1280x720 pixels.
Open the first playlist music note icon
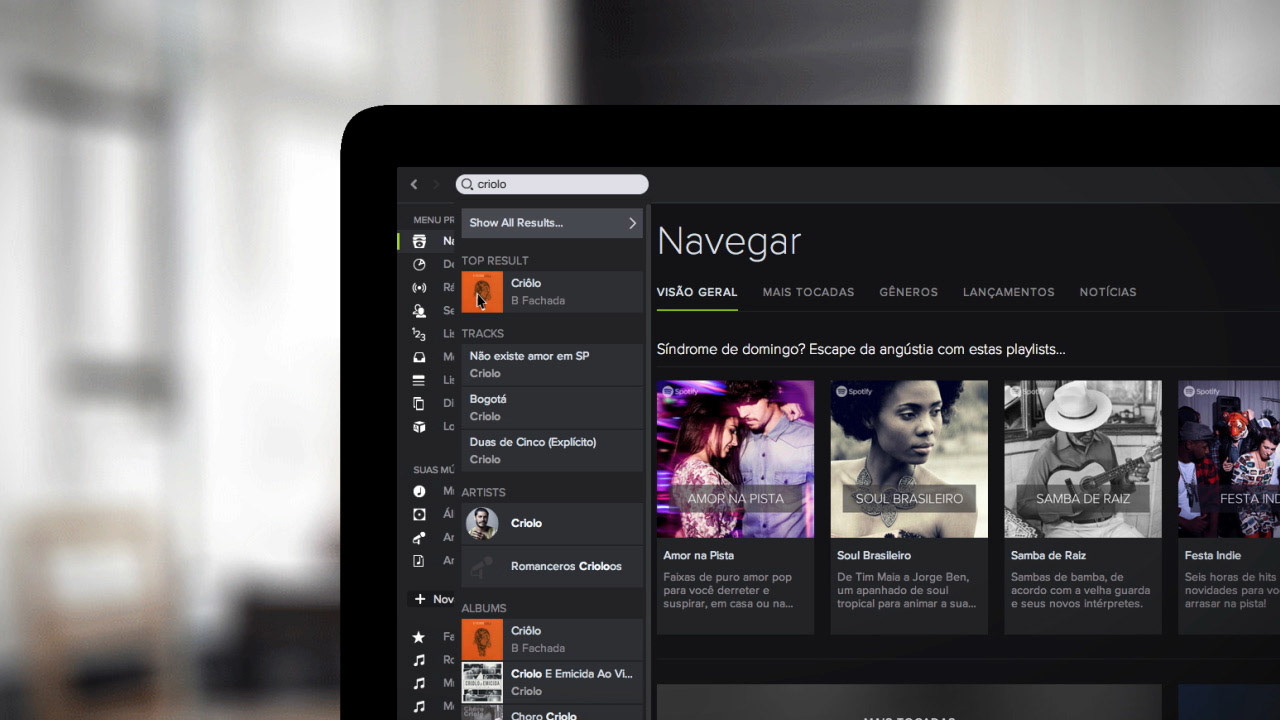(419, 660)
